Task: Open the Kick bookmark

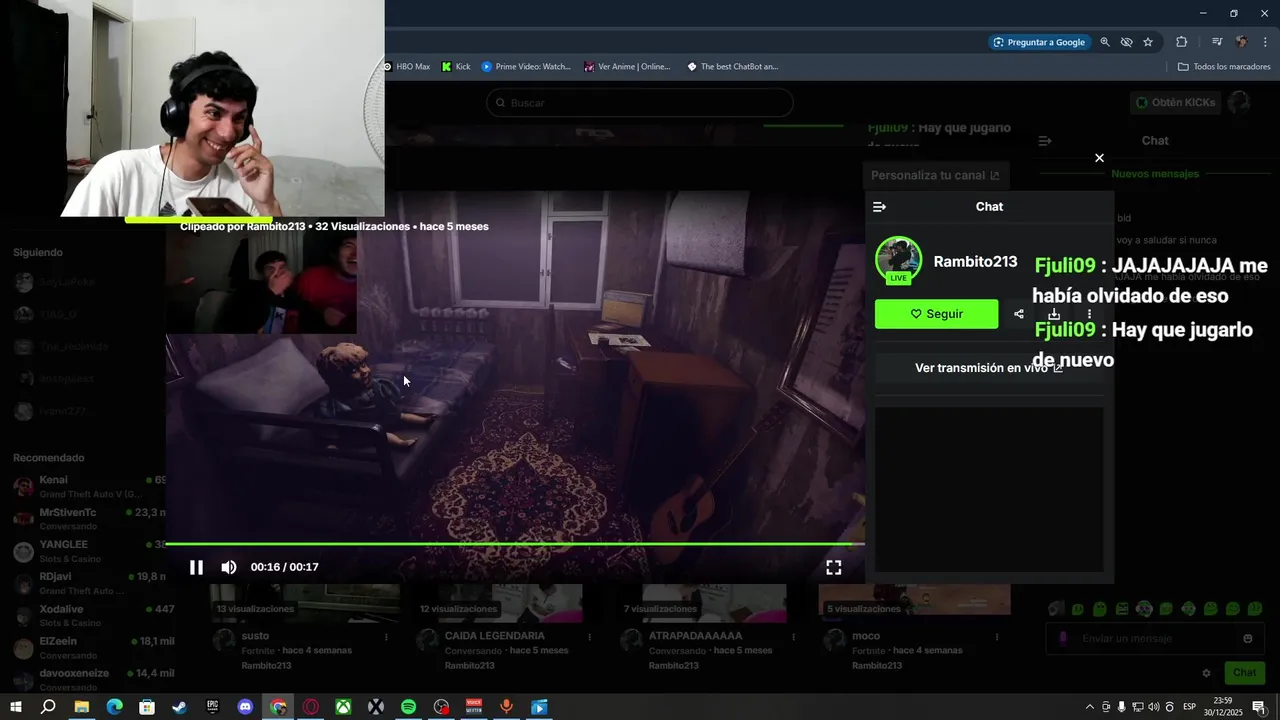Action: [x=456, y=67]
